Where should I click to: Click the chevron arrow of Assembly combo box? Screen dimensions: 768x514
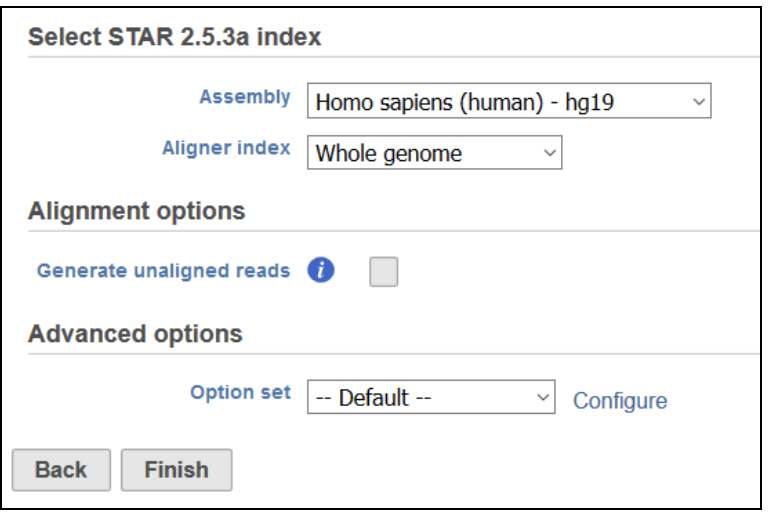tap(699, 101)
